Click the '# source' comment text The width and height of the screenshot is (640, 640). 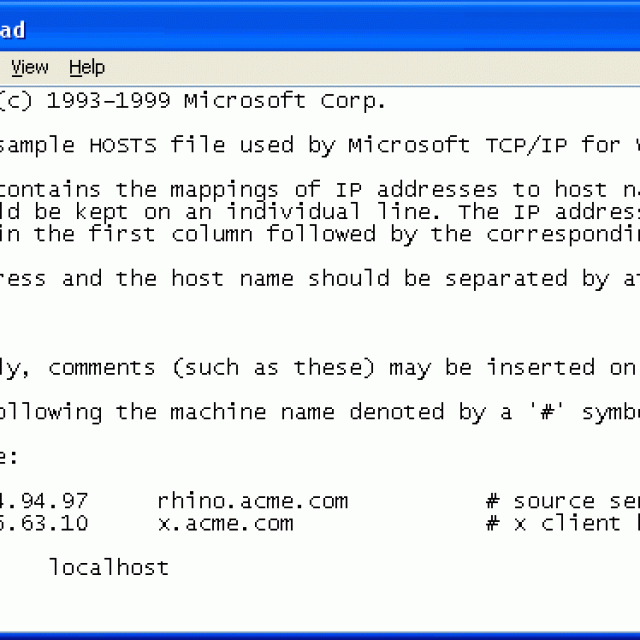tap(540, 501)
